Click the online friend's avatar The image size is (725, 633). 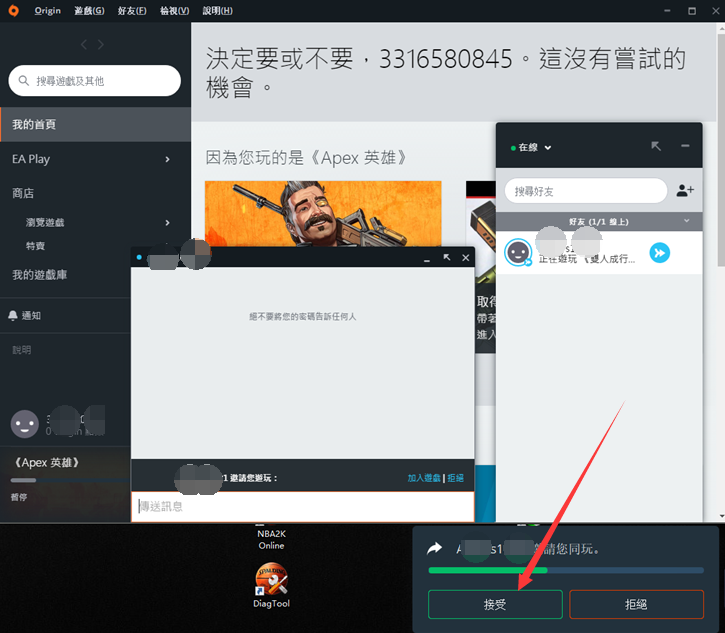[518, 252]
